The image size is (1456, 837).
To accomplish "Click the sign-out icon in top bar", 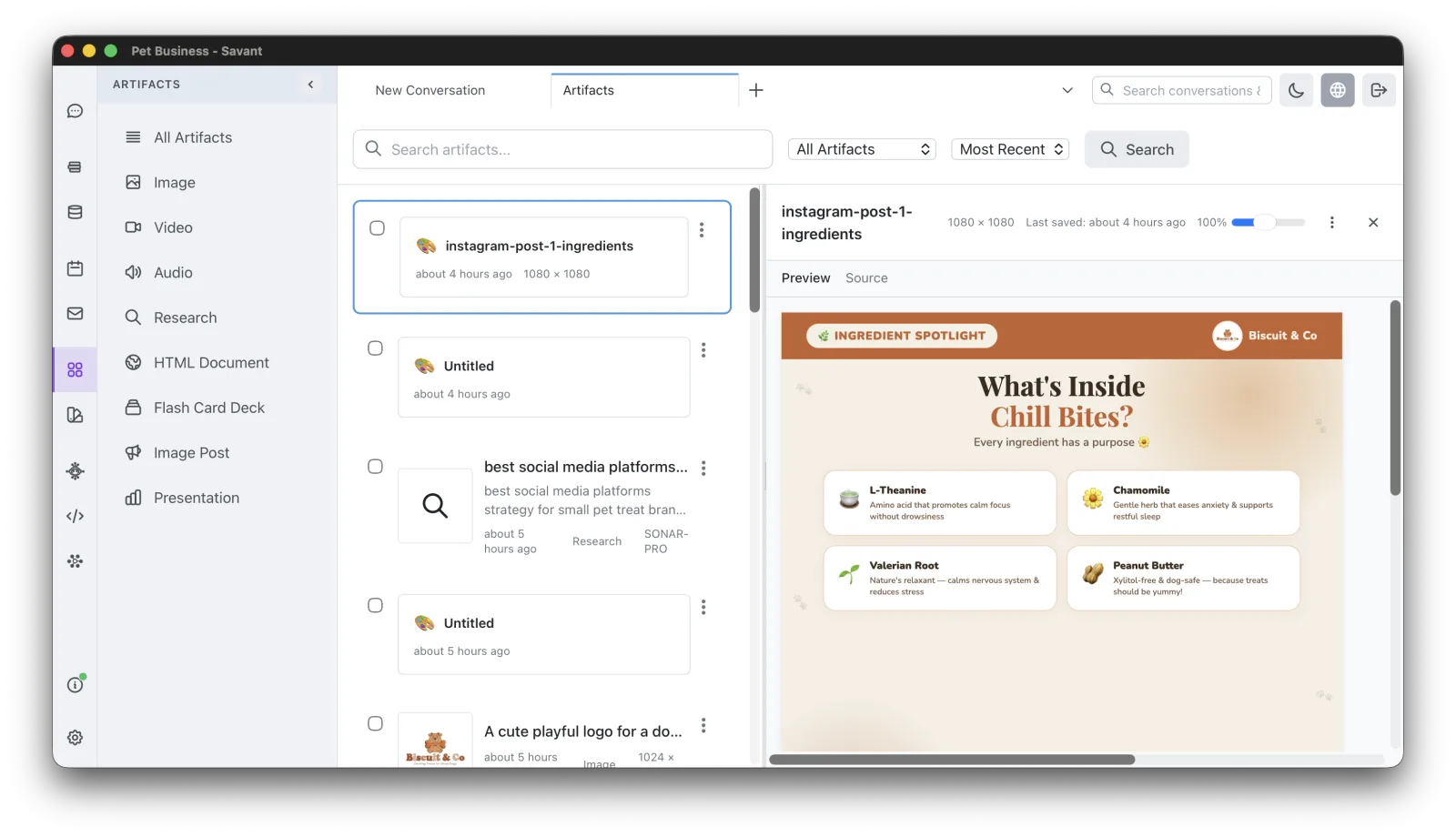I will [1379, 90].
